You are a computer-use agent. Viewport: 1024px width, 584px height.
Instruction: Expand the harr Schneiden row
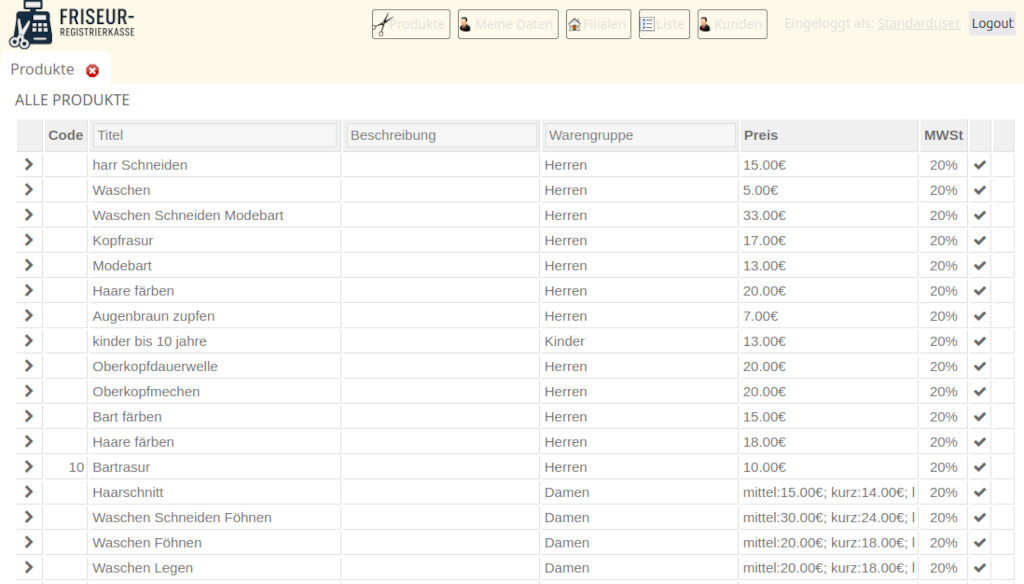pos(29,164)
